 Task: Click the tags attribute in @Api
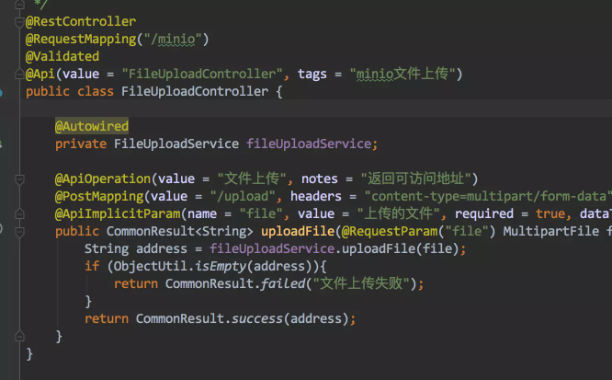[x=312, y=74]
